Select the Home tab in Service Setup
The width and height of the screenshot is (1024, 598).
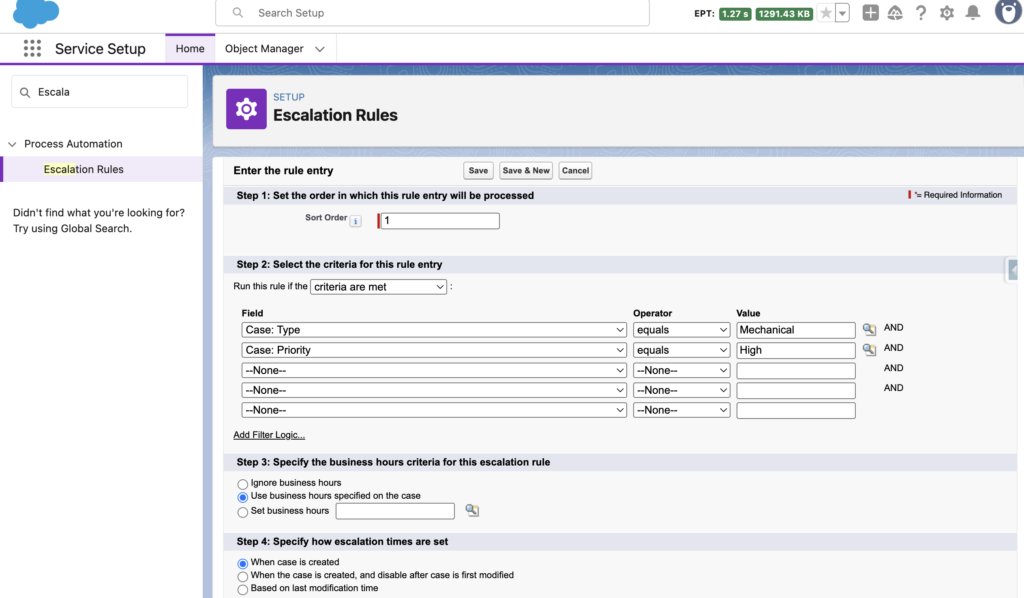(189, 48)
